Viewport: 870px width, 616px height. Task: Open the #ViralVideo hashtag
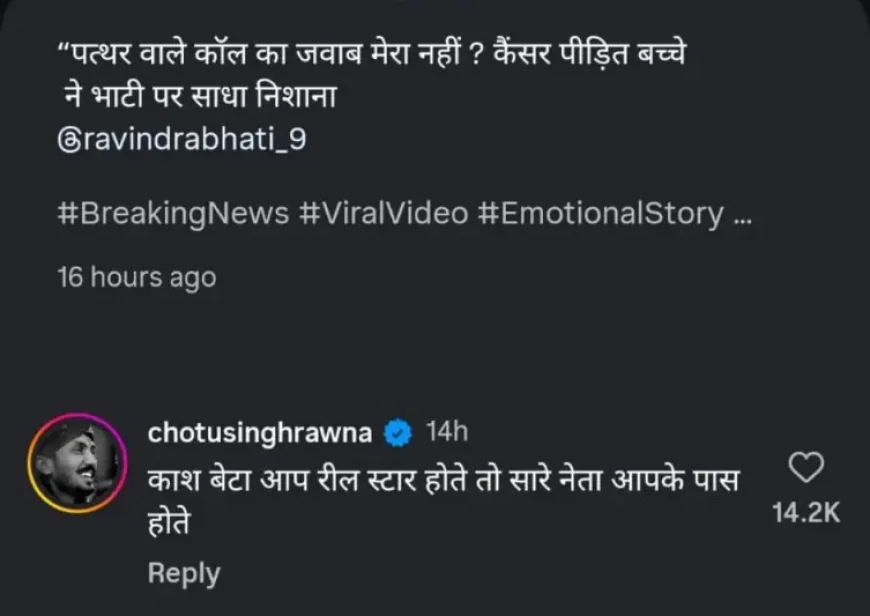pos(384,215)
